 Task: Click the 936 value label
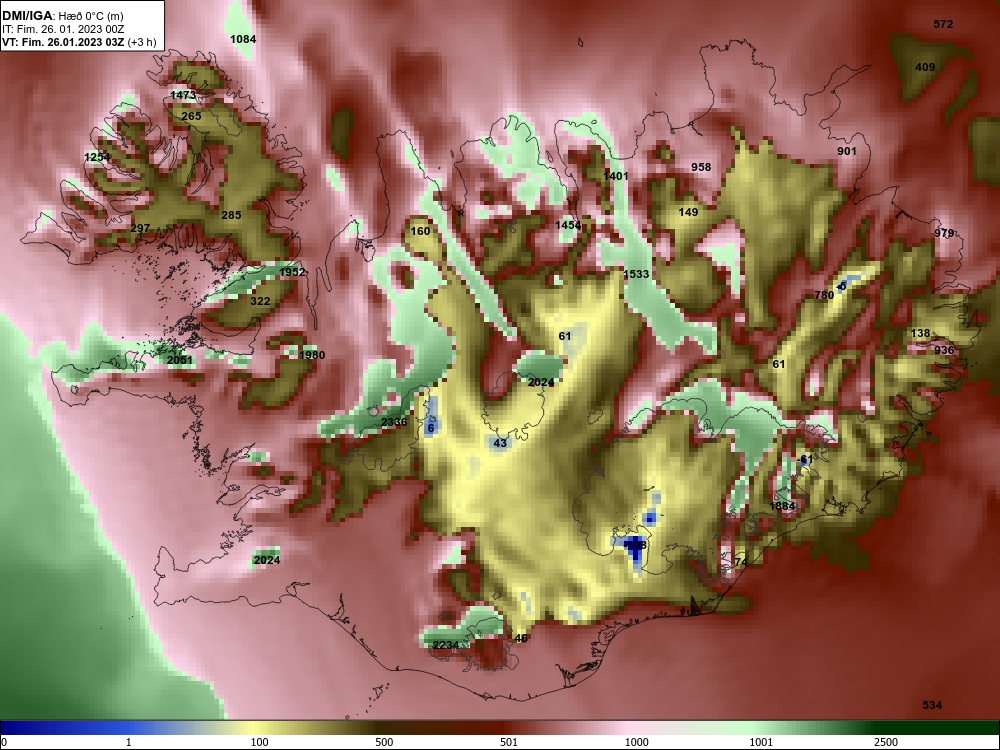[944, 350]
